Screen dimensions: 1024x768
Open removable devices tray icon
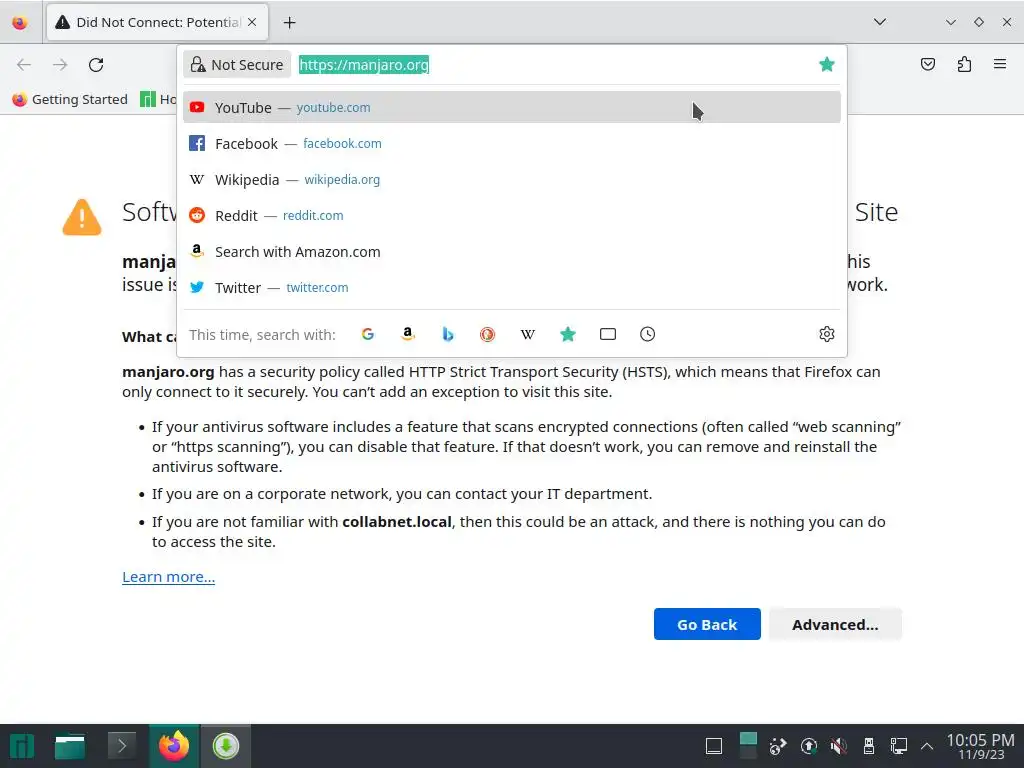pyautogui.click(x=869, y=746)
